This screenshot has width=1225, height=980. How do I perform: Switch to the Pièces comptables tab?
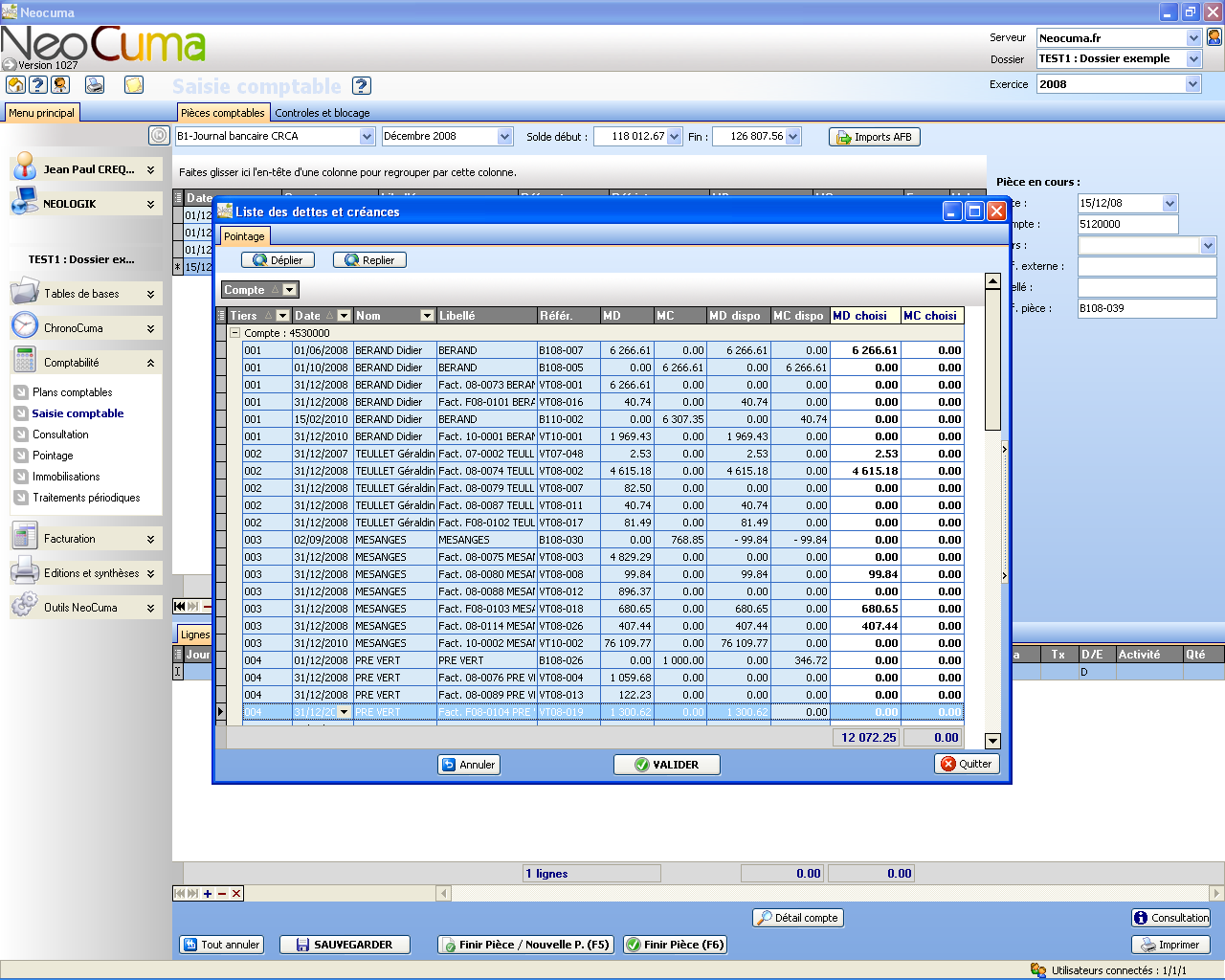(223, 113)
